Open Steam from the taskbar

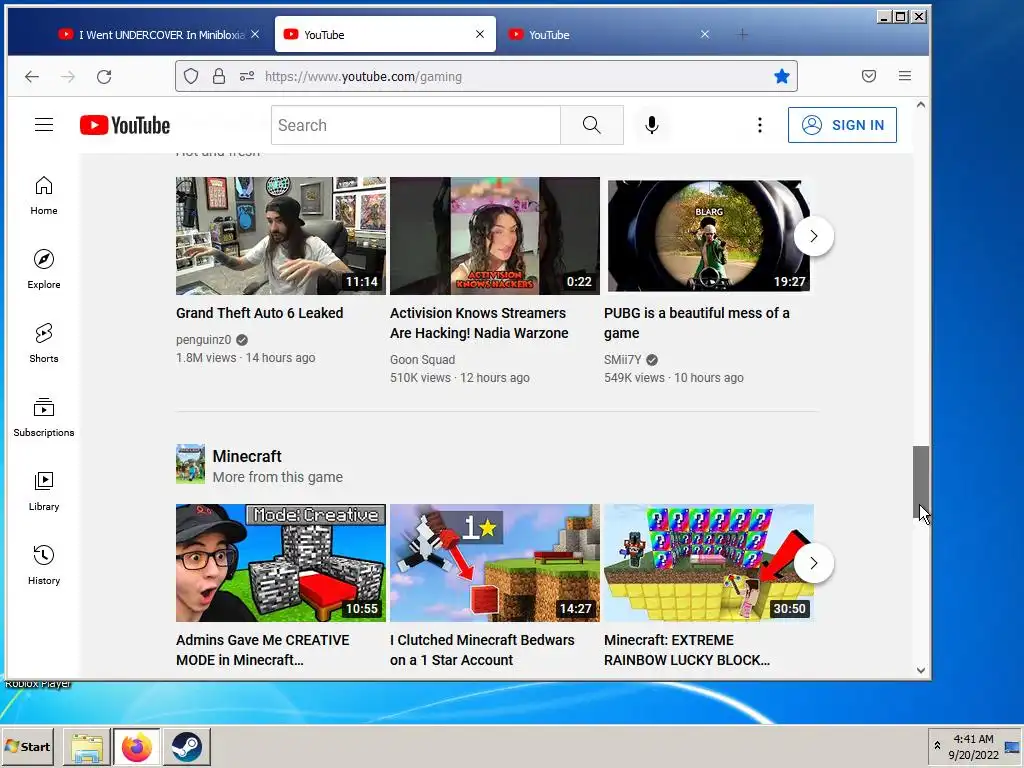[187, 747]
